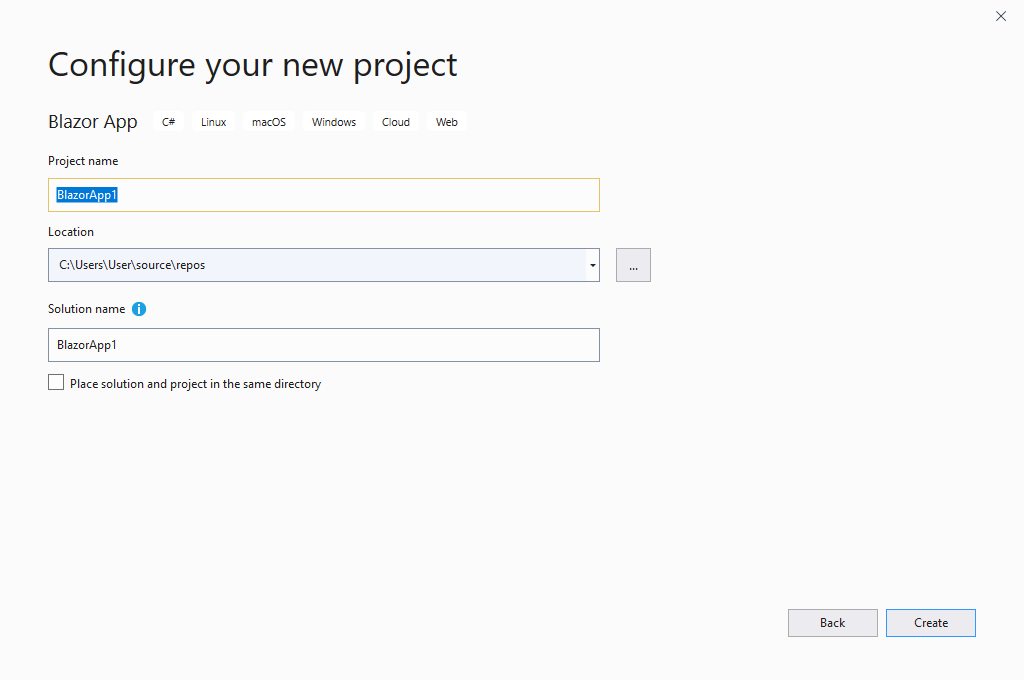Click the Project name label
The height and width of the screenshot is (680, 1024).
click(x=83, y=161)
